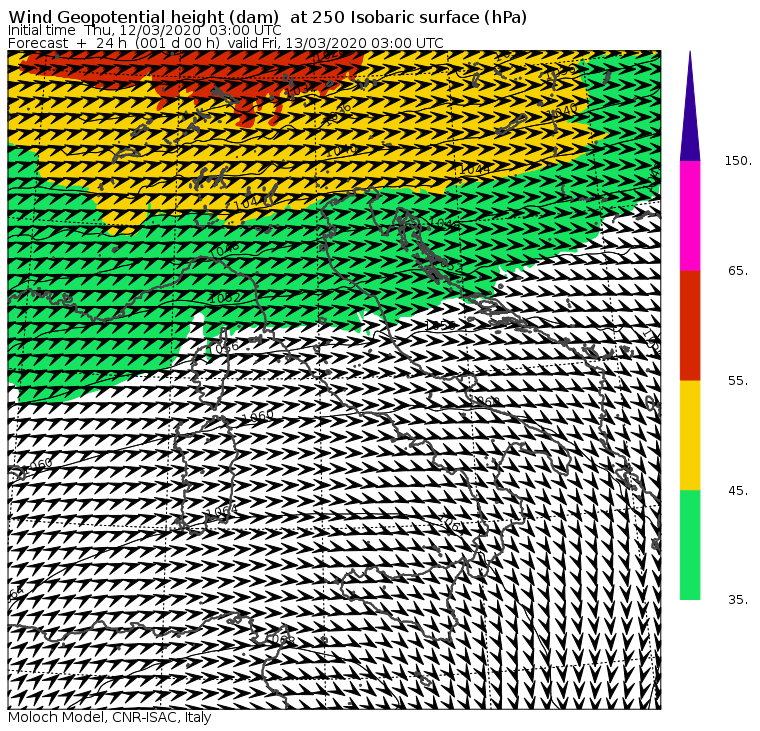The image size is (760, 731).
Task: Click the 'Forecast + 24 h' validity line
Action: tap(225, 43)
